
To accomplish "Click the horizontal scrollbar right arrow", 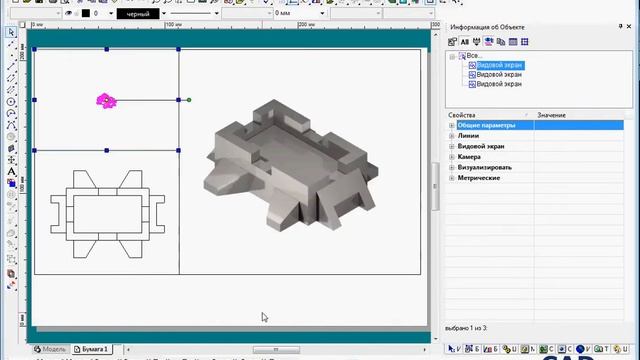I will tap(424, 350).
